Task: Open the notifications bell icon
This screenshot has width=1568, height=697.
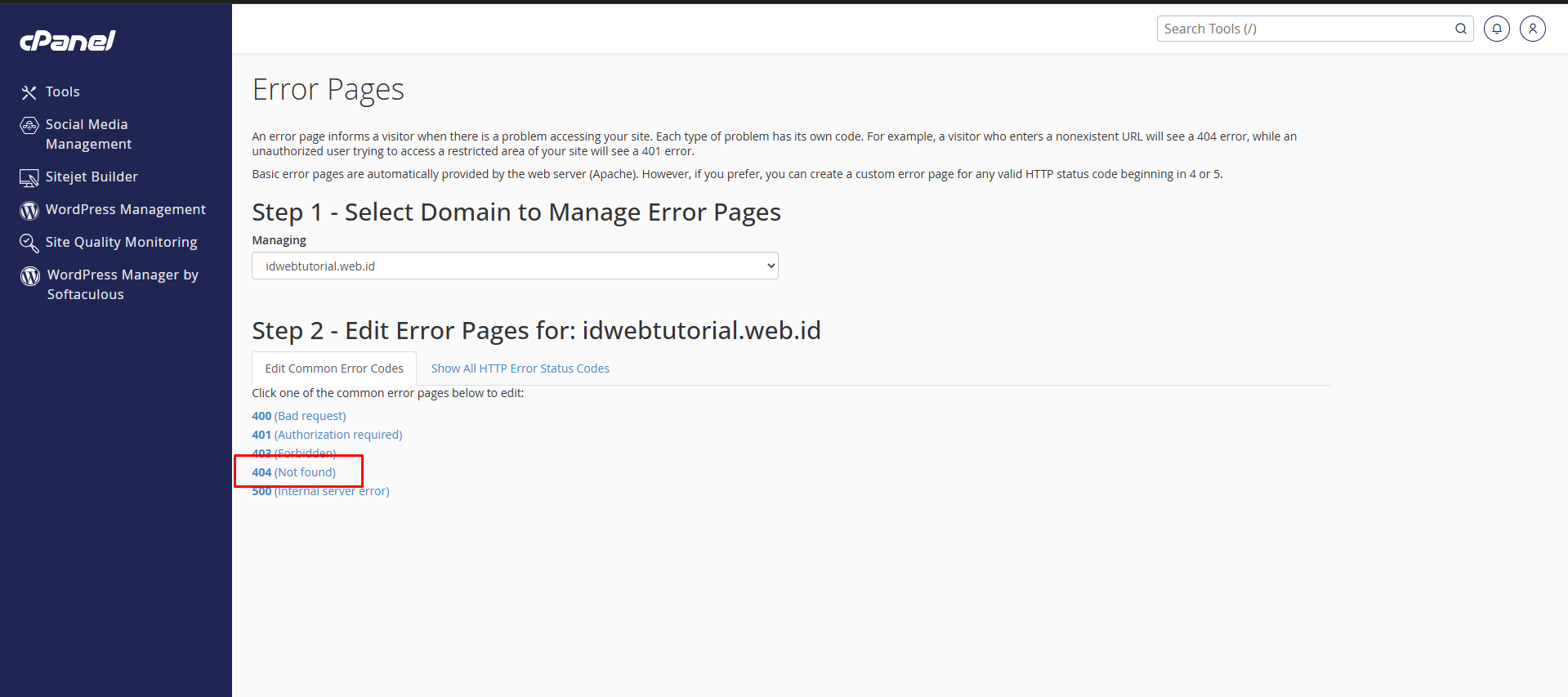Action: [1496, 29]
